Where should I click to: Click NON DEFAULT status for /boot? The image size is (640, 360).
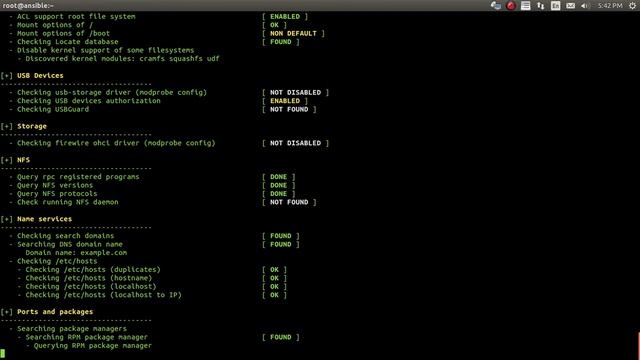point(293,33)
